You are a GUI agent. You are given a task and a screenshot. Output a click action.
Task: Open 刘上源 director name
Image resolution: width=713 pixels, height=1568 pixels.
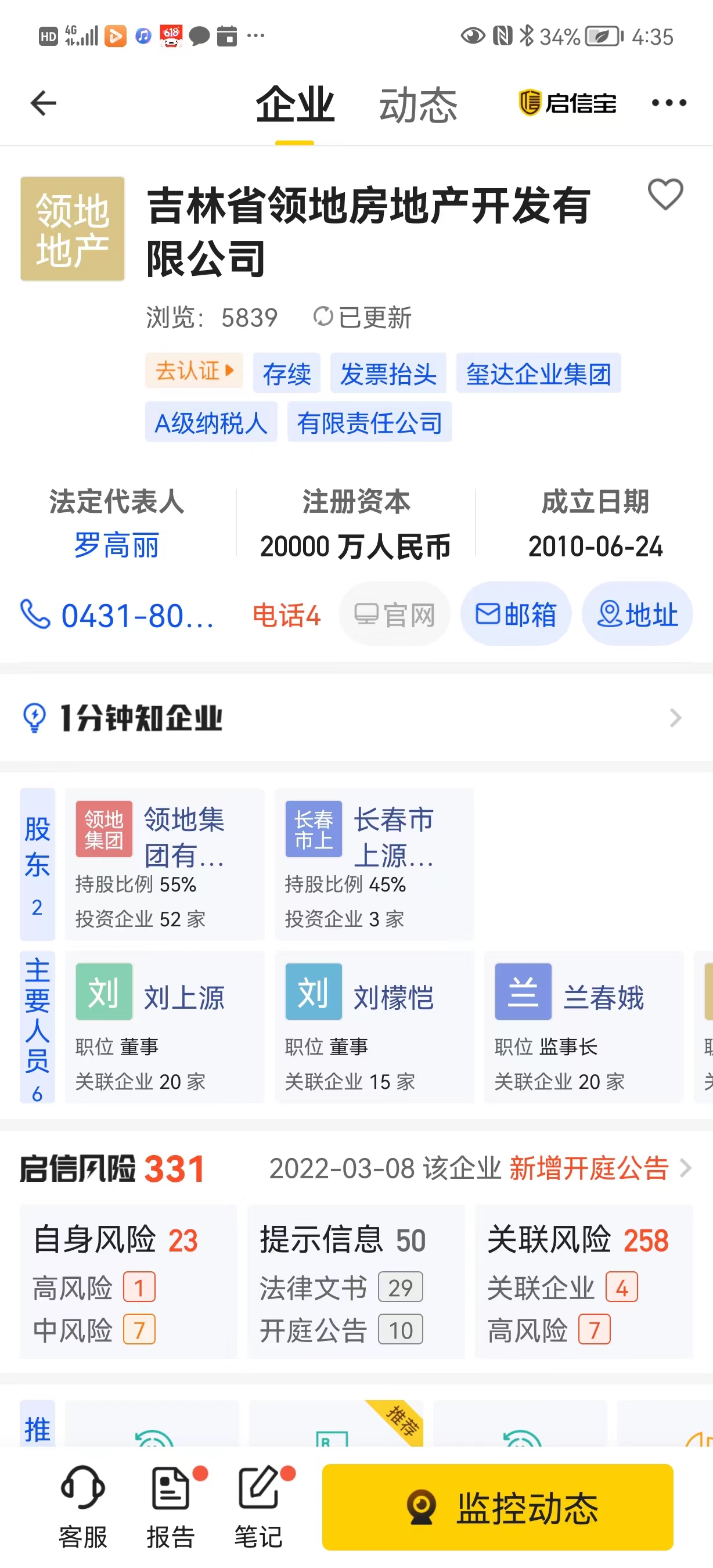click(x=184, y=998)
